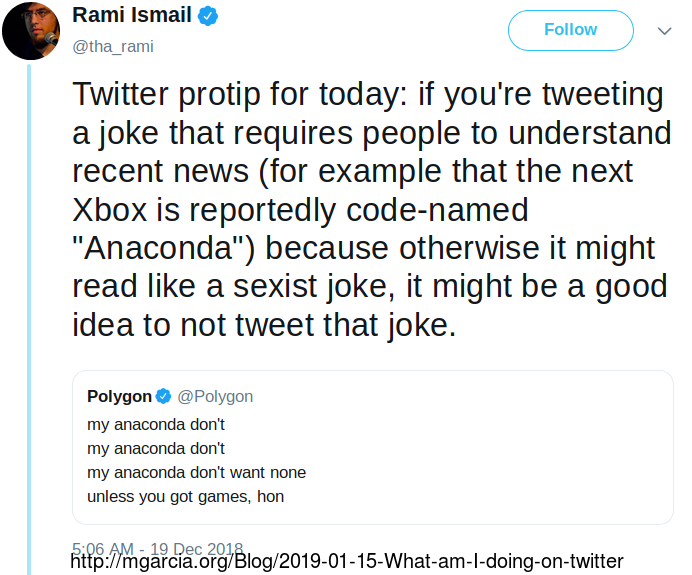
Task: Open the 5:06 AM 19 Dec 2018 timestamp
Action: point(158,548)
